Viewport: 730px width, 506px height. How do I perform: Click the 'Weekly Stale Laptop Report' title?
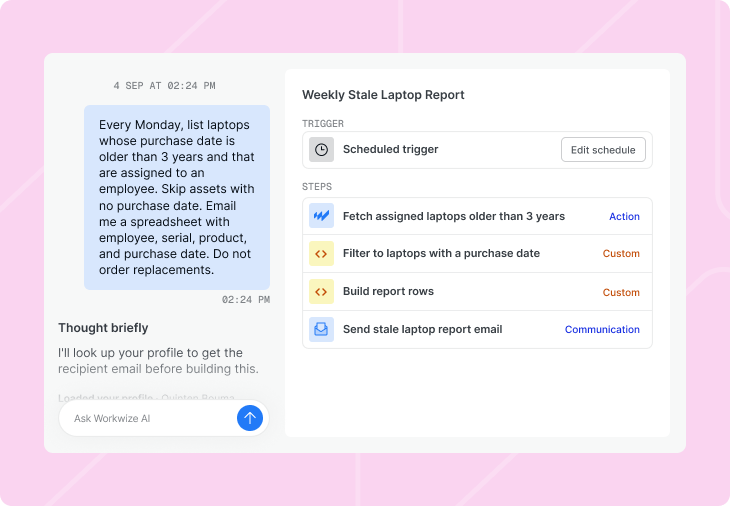[383, 94]
